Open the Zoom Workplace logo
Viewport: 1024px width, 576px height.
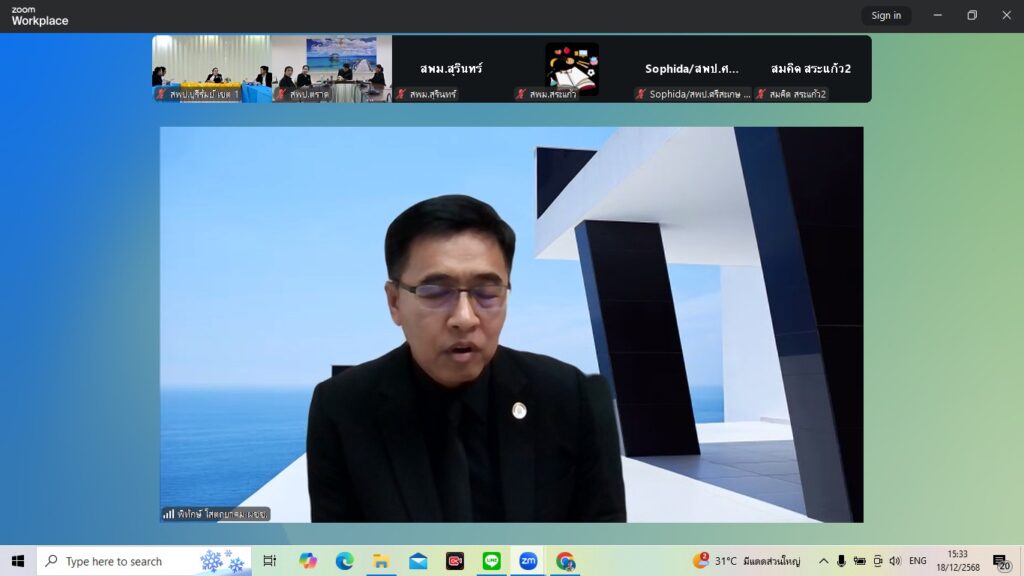[40, 16]
